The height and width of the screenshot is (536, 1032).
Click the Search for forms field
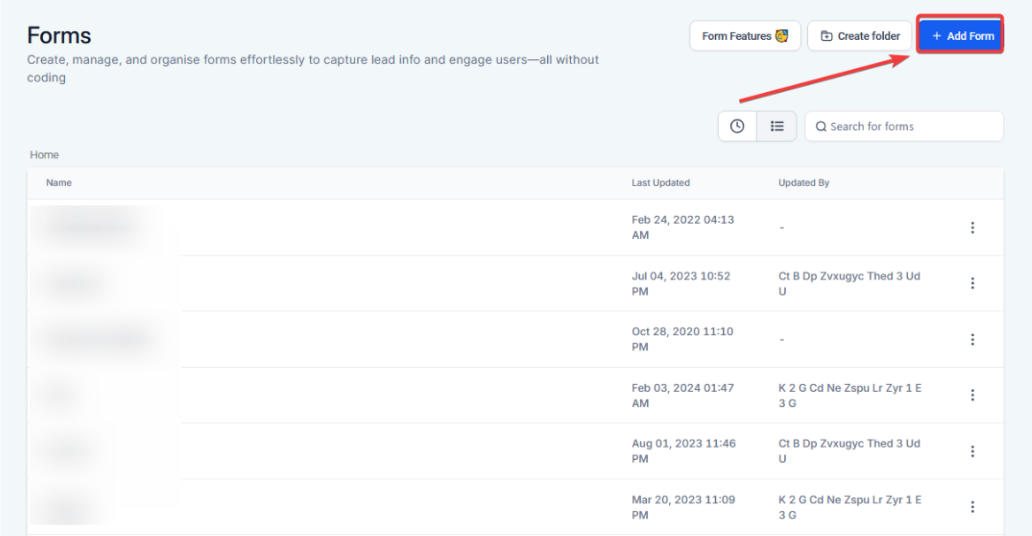click(910, 127)
